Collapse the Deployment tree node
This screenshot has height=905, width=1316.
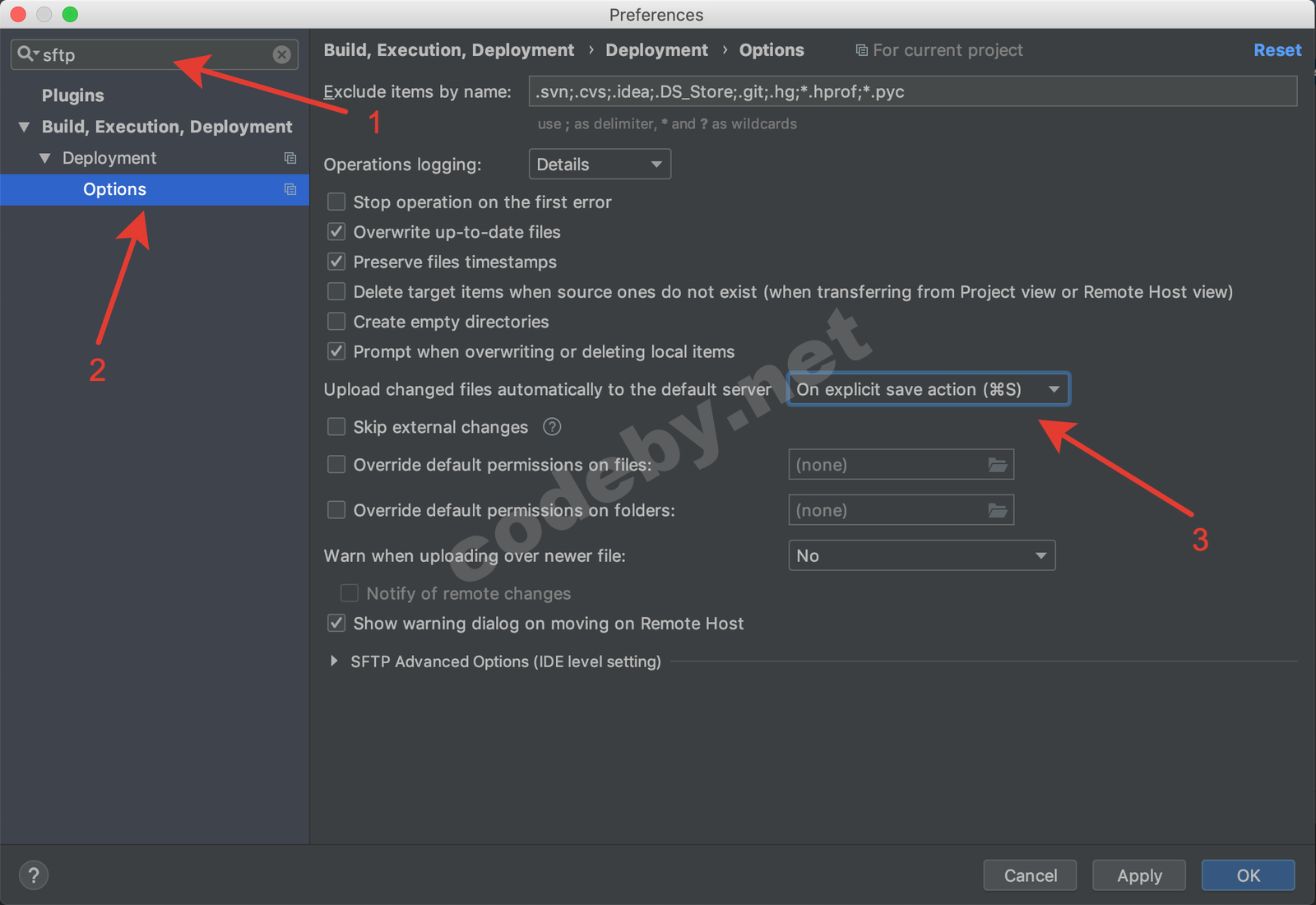click(x=45, y=158)
